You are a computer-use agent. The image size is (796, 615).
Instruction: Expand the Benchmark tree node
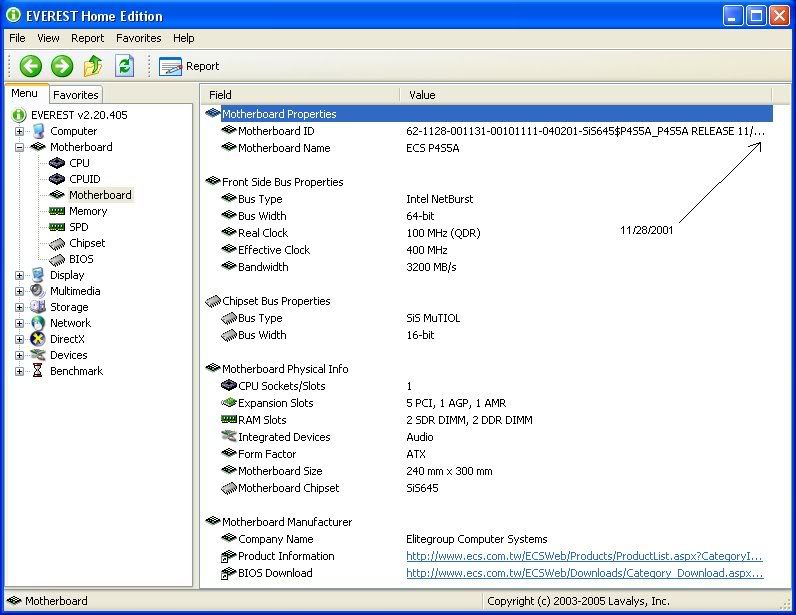[x=19, y=371]
